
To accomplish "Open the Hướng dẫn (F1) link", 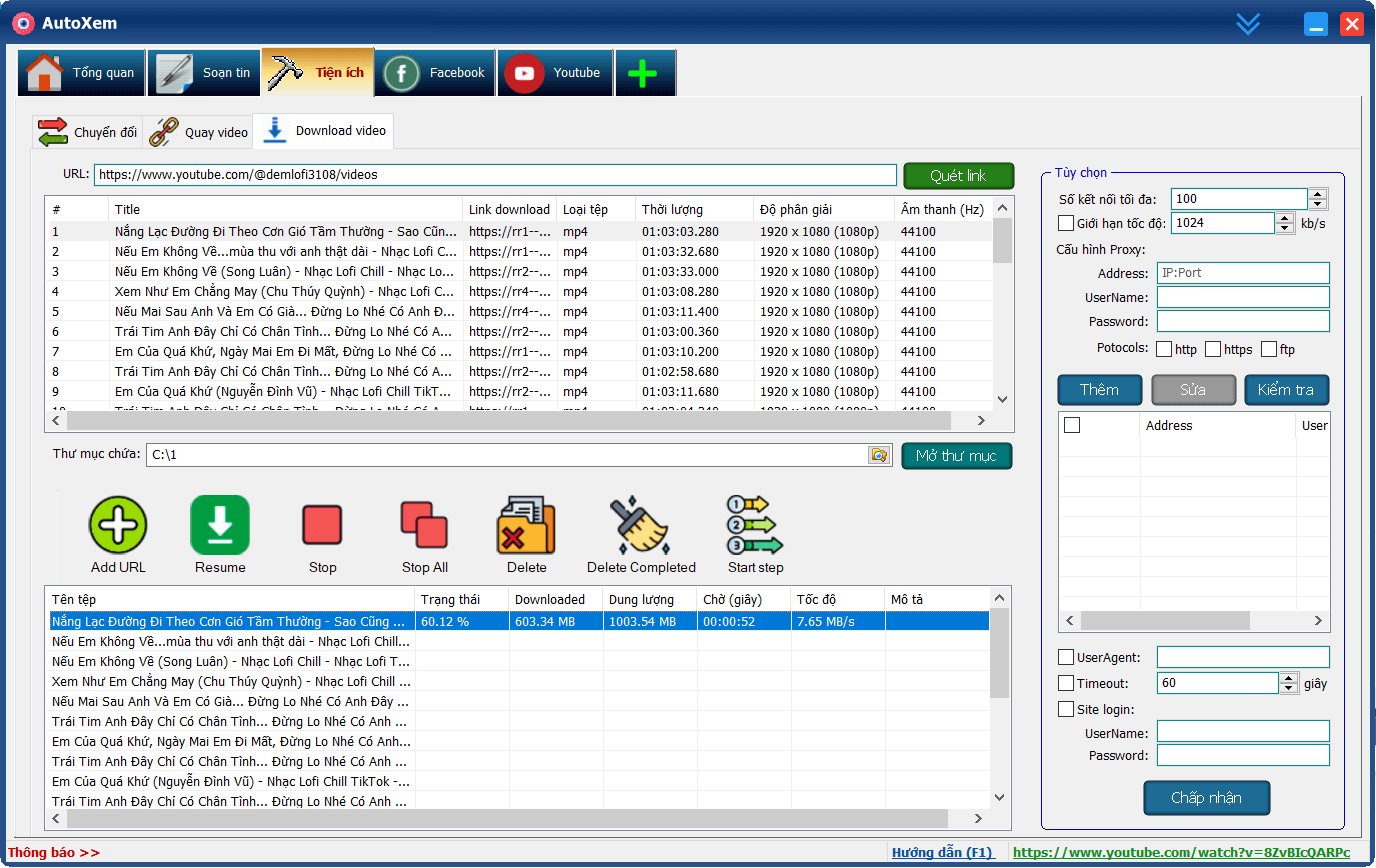I will point(942,853).
